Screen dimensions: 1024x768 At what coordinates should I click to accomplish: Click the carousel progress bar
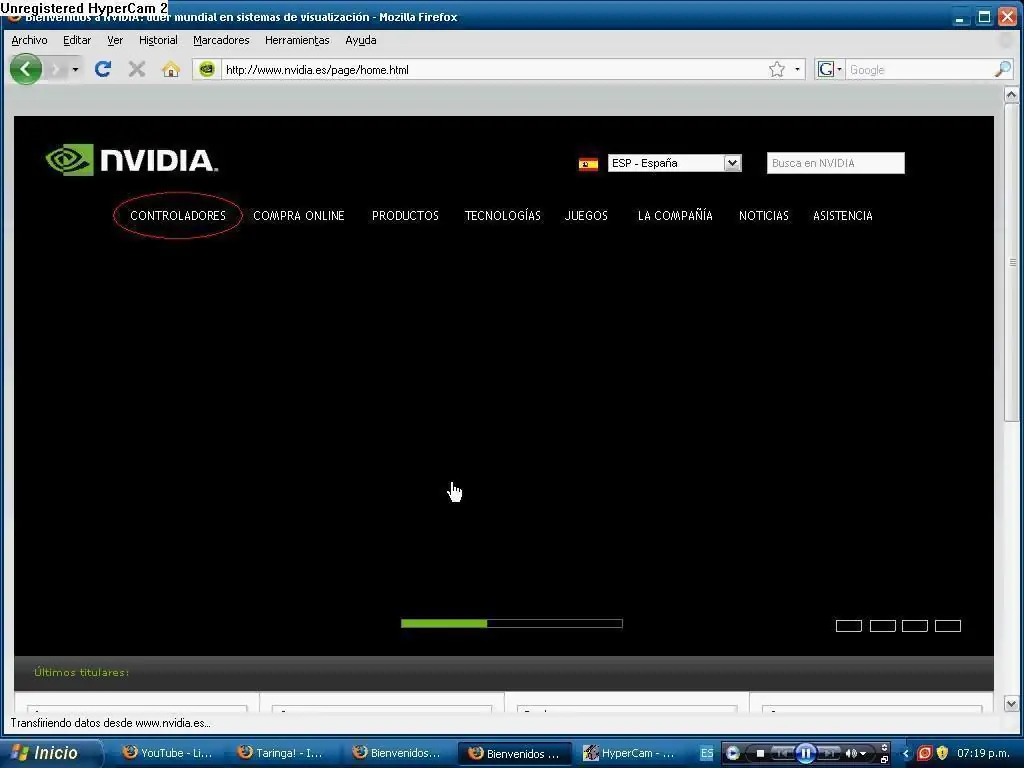(511, 623)
